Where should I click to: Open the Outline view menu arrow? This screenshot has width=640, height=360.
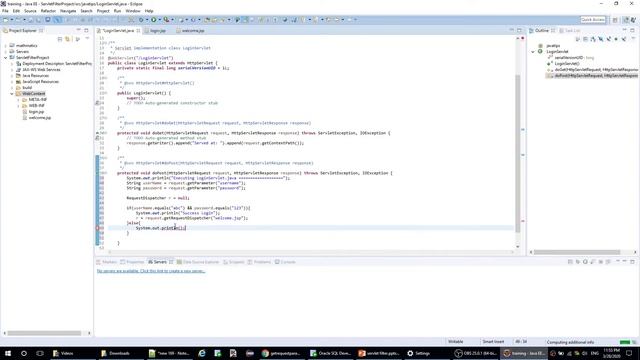[x=633, y=39]
